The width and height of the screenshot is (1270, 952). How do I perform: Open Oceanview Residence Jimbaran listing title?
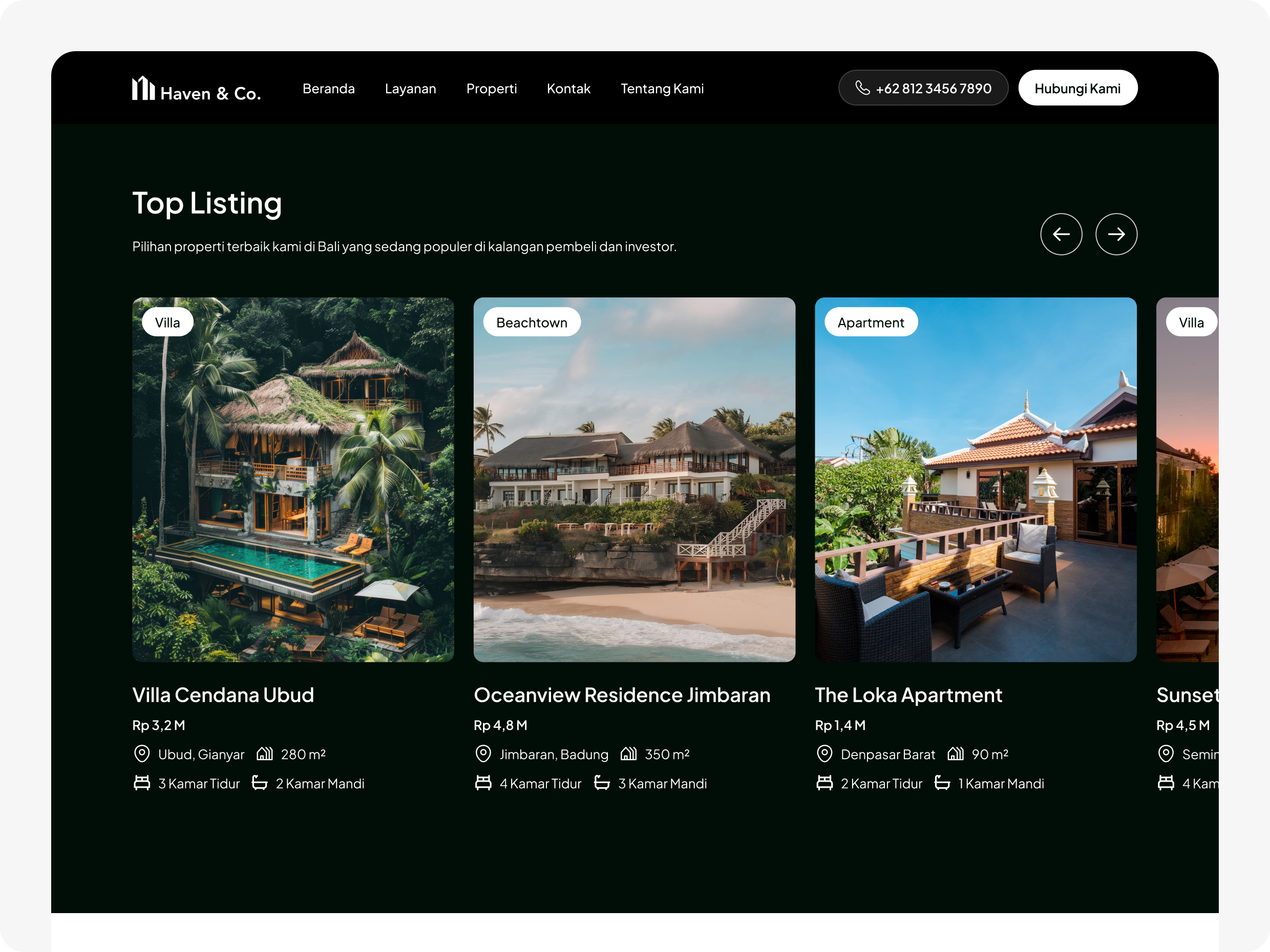[x=622, y=695]
